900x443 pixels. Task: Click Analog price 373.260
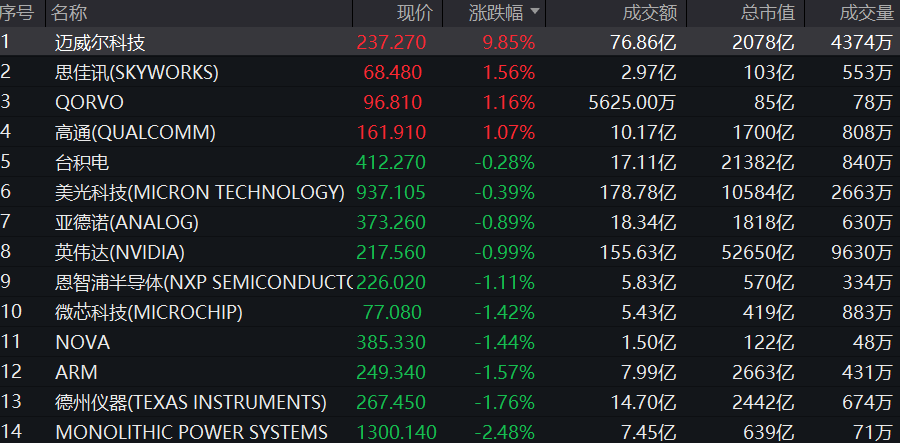point(391,222)
